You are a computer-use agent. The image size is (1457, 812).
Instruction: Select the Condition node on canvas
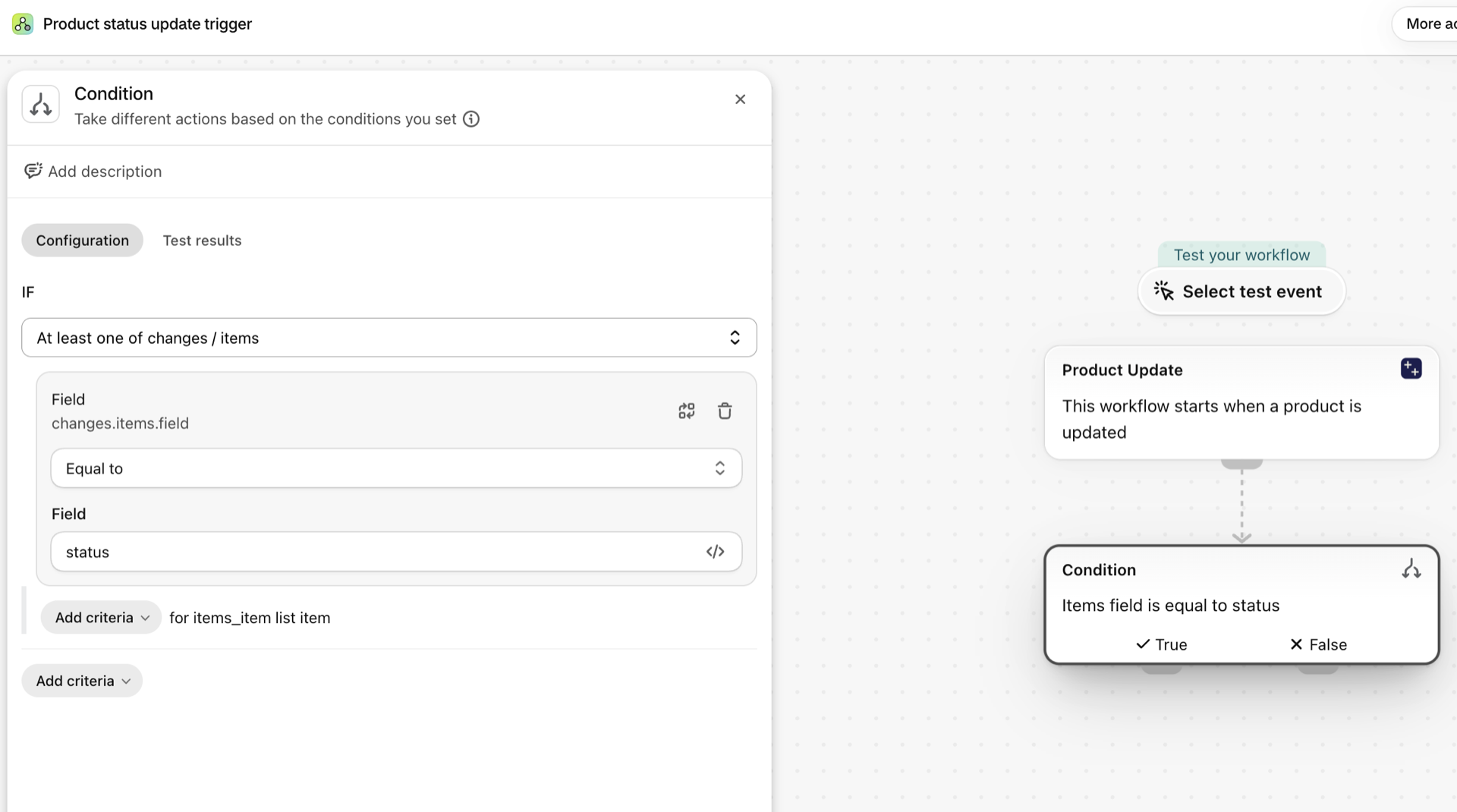[1241, 605]
